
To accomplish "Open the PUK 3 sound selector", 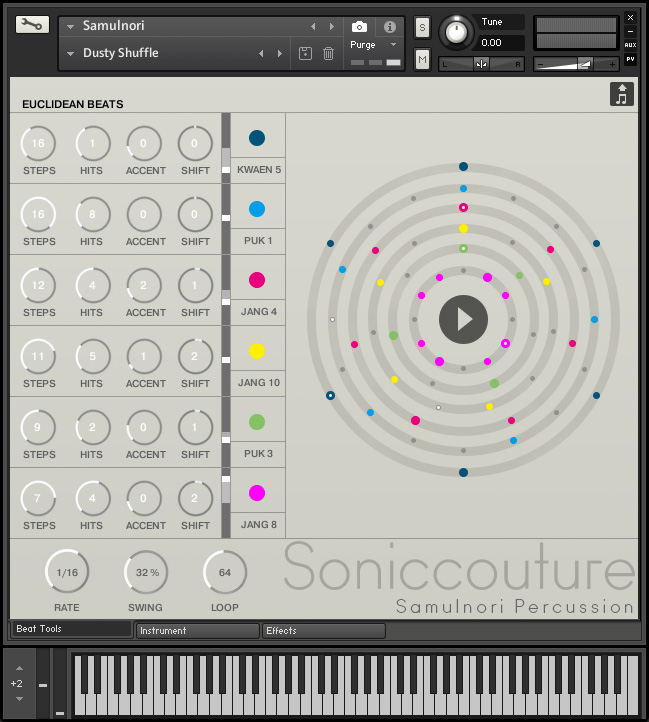I will (258, 454).
